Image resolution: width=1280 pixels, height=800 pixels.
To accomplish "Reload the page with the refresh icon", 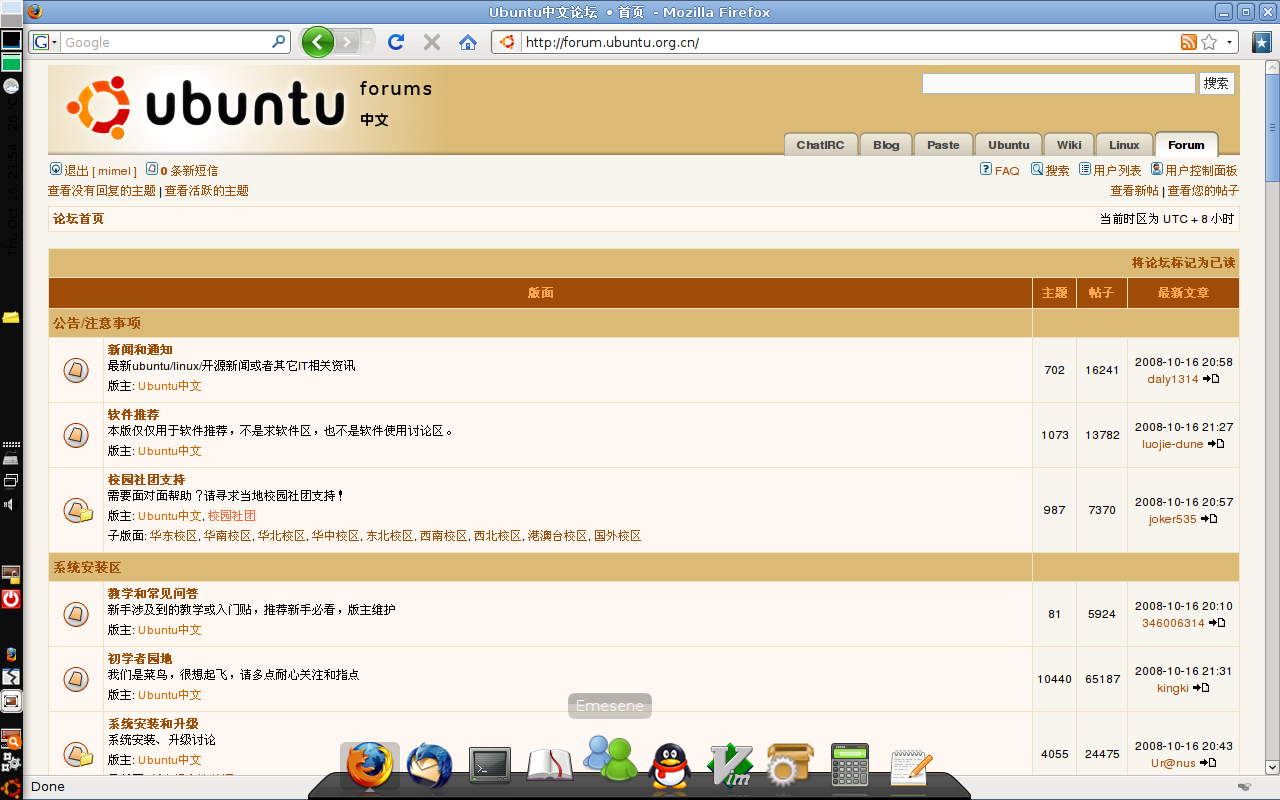I will (396, 42).
